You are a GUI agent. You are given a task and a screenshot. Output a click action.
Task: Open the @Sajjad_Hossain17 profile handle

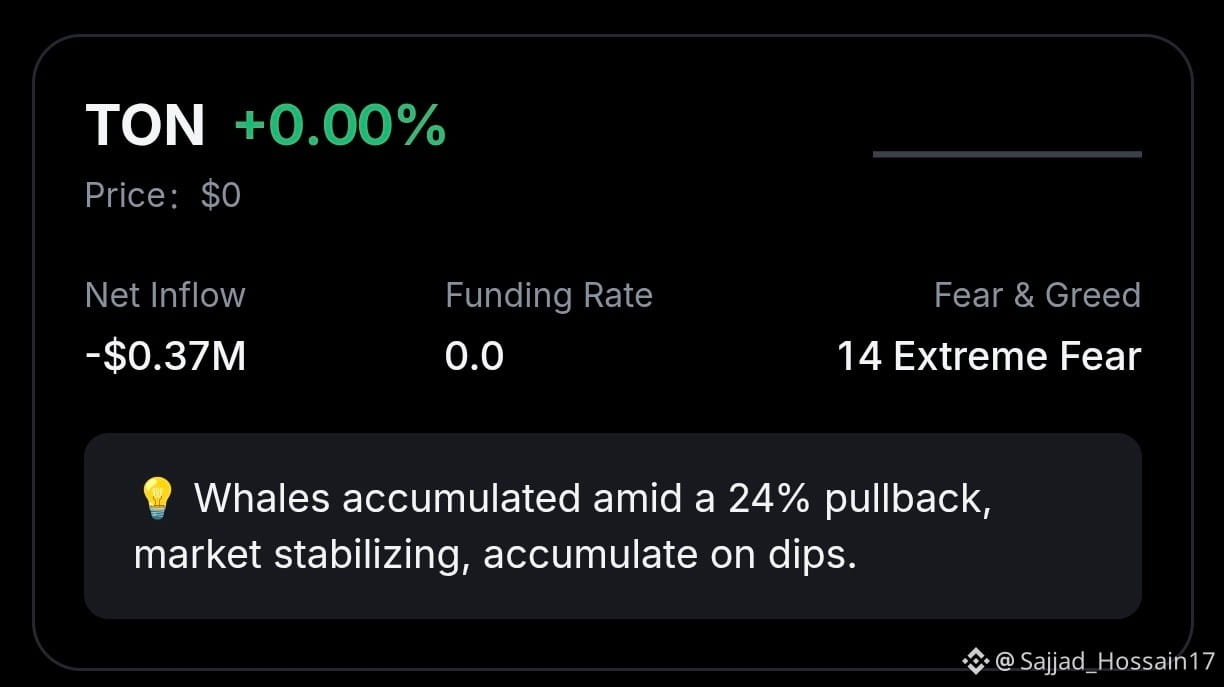coord(1104,661)
